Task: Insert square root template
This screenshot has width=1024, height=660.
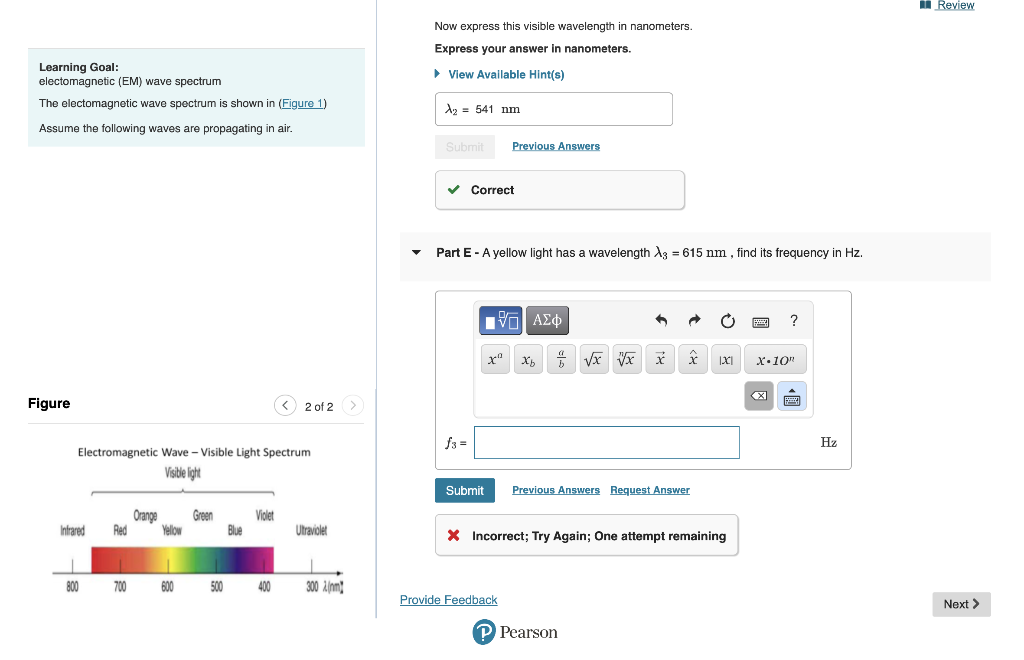Action: coord(594,360)
